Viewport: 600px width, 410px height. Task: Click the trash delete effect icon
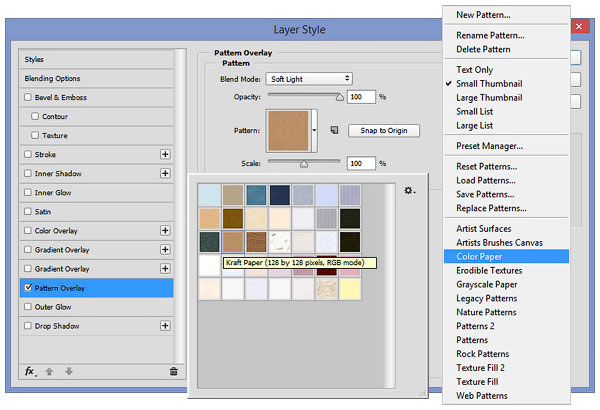click(x=173, y=371)
